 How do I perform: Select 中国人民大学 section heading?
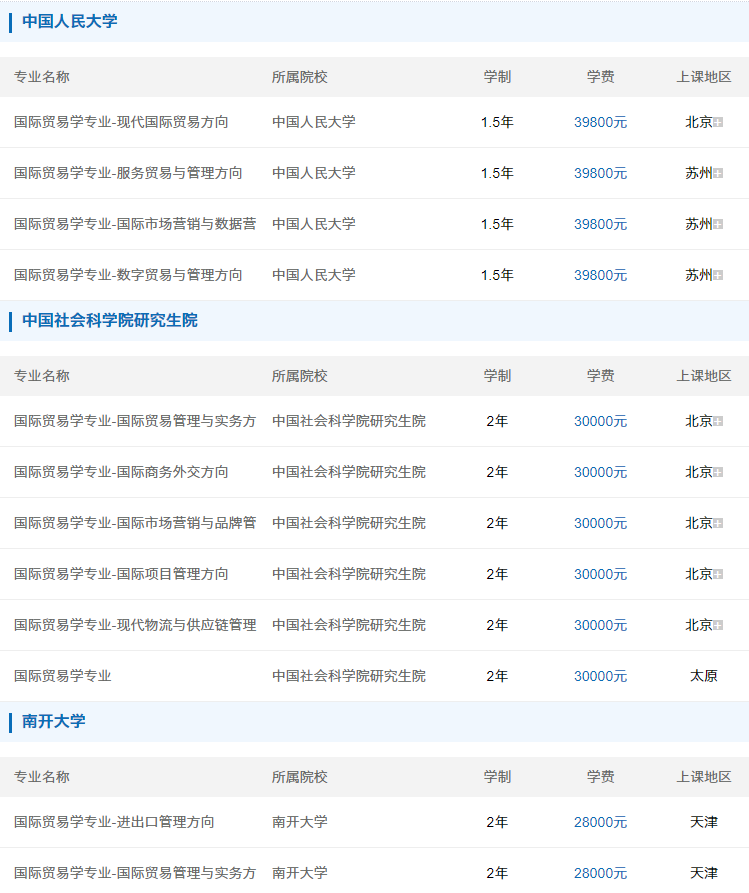69,21
